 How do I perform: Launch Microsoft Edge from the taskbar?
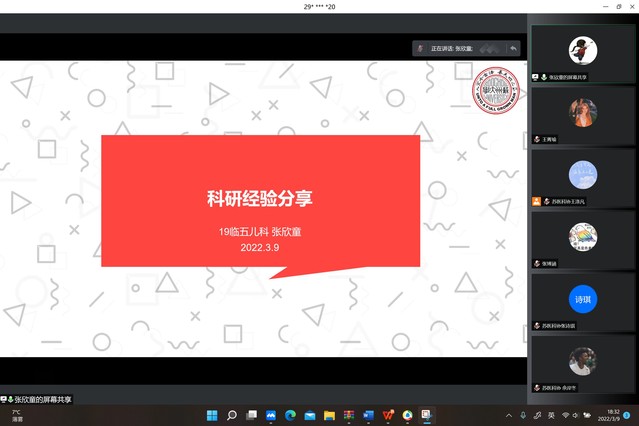coord(290,415)
